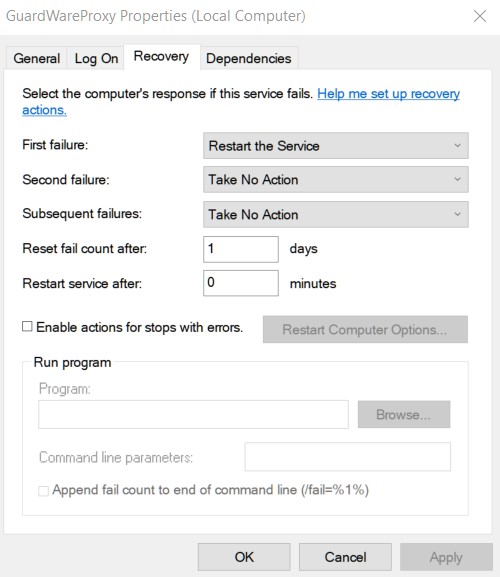Expand the Subsequent failures dropdown
Viewport: 500px width, 577px height.
point(336,214)
